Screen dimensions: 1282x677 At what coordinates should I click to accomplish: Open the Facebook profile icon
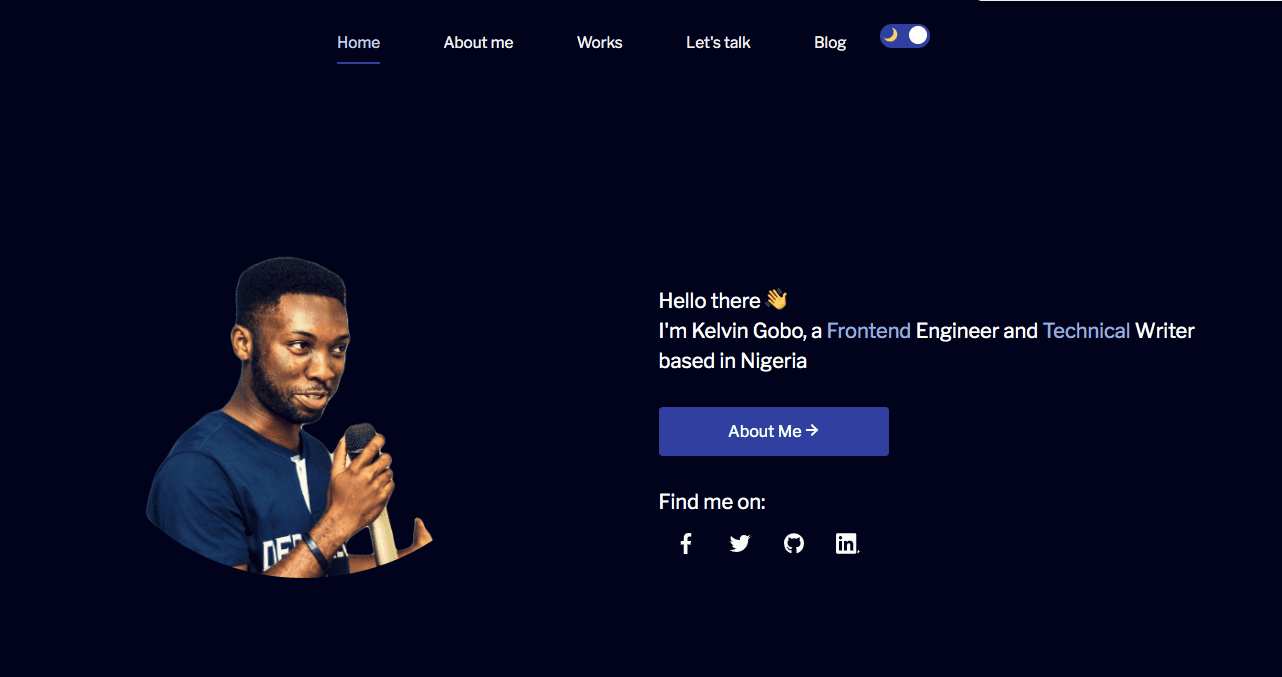686,544
